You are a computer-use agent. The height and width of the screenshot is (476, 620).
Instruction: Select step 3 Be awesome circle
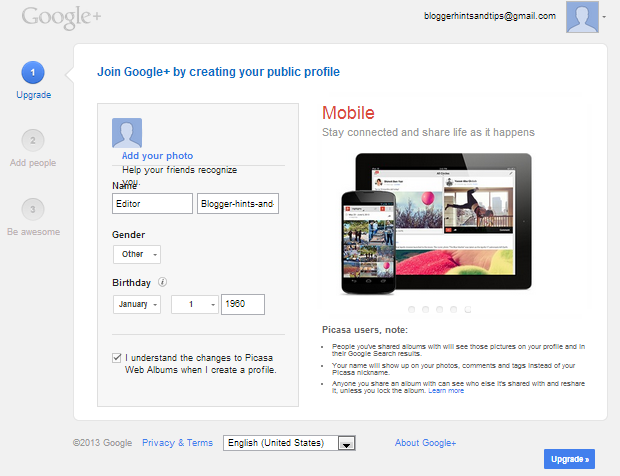(33, 209)
